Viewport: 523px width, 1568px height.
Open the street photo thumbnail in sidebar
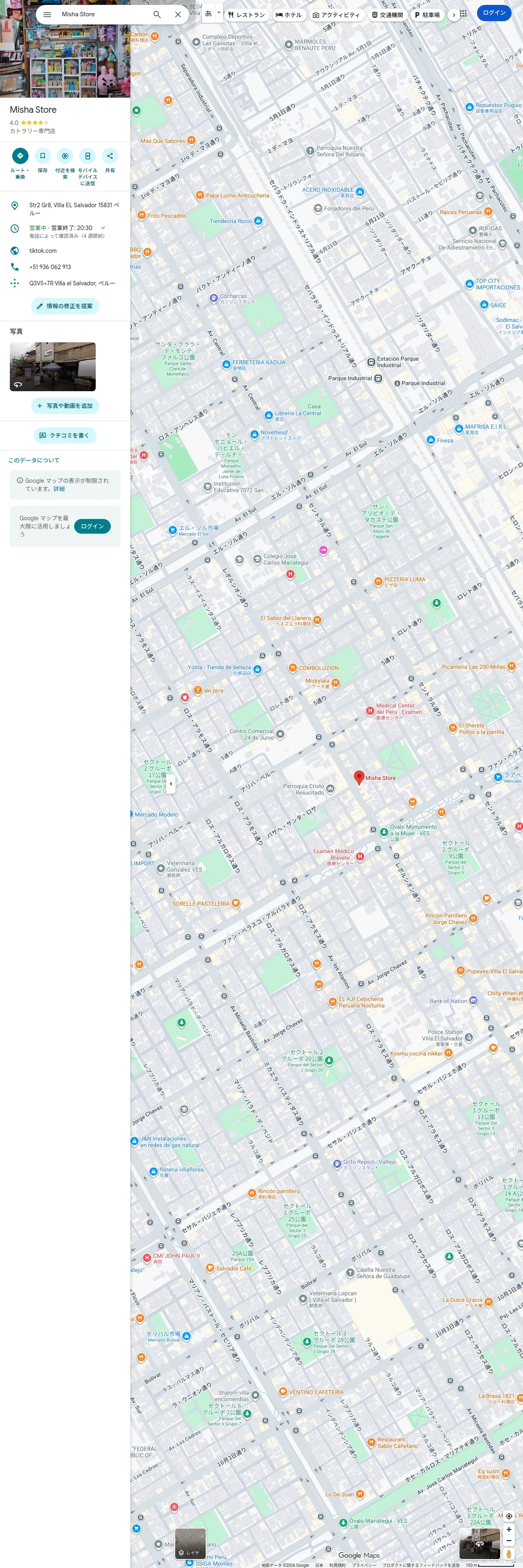pyautogui.click(x=53, y=366)
